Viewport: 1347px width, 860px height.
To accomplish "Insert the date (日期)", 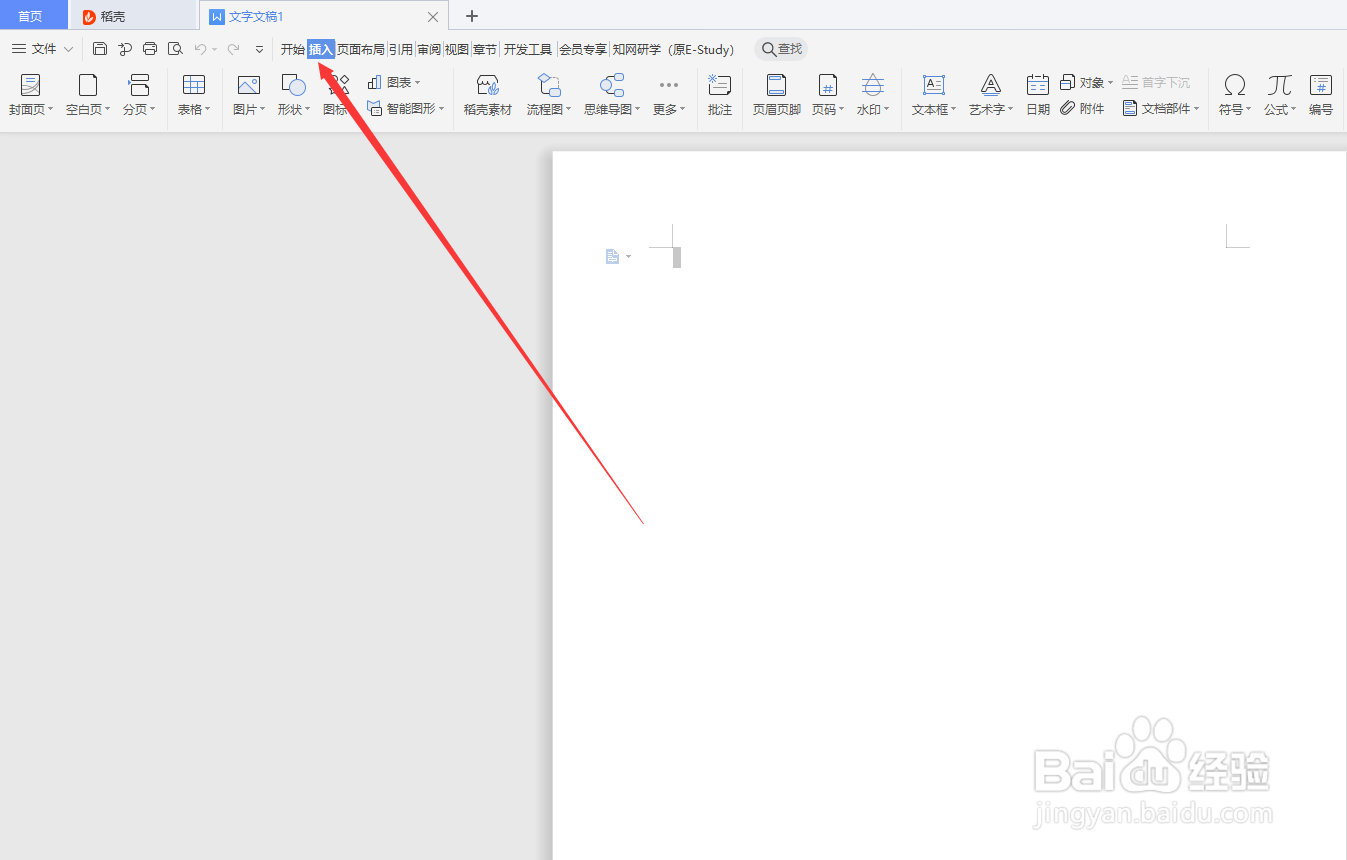I will pyautogui.click(x=1038, y=95).
